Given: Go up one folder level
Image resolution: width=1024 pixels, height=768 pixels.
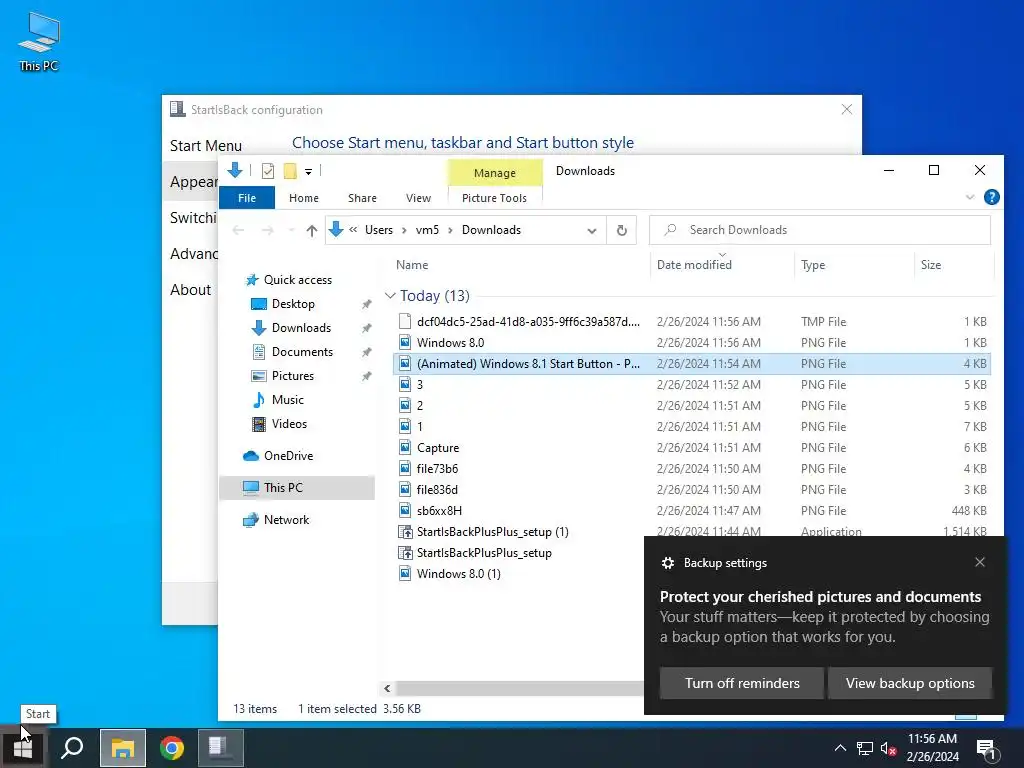Looking at the screenshot, I should click(312, 230).
